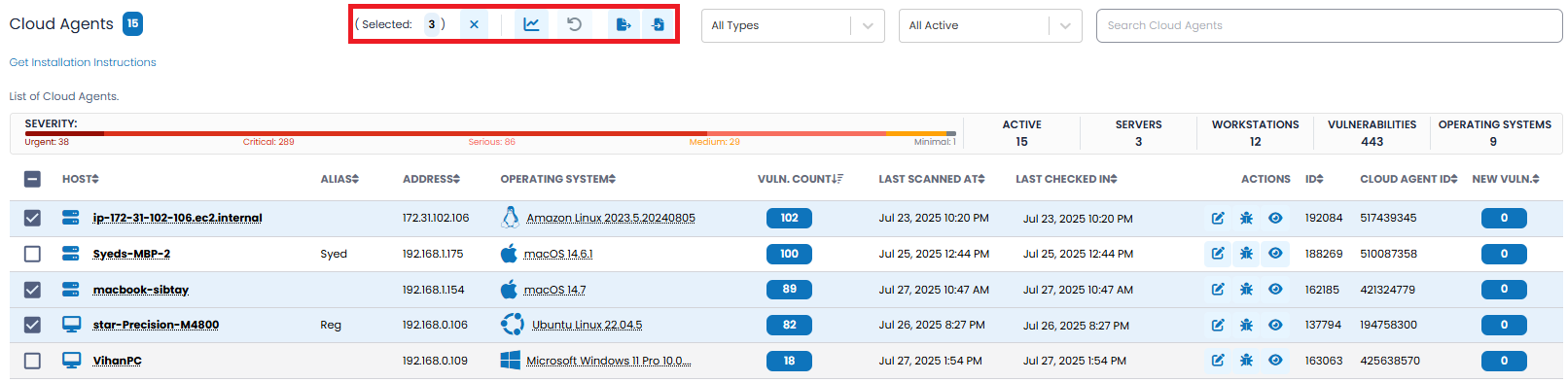Toggle the select-all header checkbox
This screenshot has height=382, width=1568.
tap(32, 179)
